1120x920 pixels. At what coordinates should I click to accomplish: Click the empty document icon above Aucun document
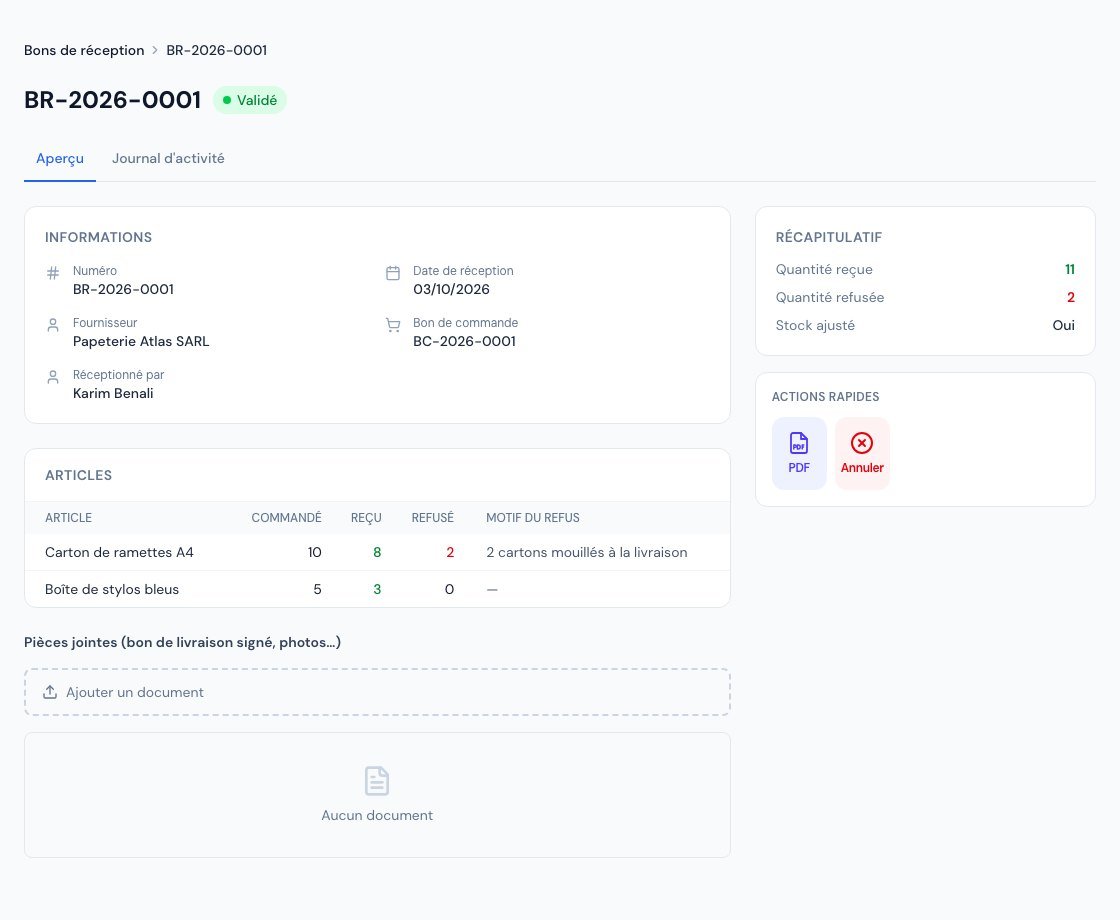pos(377,781)
